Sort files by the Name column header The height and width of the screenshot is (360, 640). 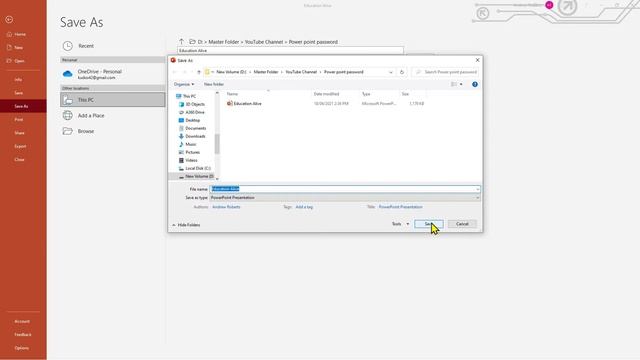(232, 94)
